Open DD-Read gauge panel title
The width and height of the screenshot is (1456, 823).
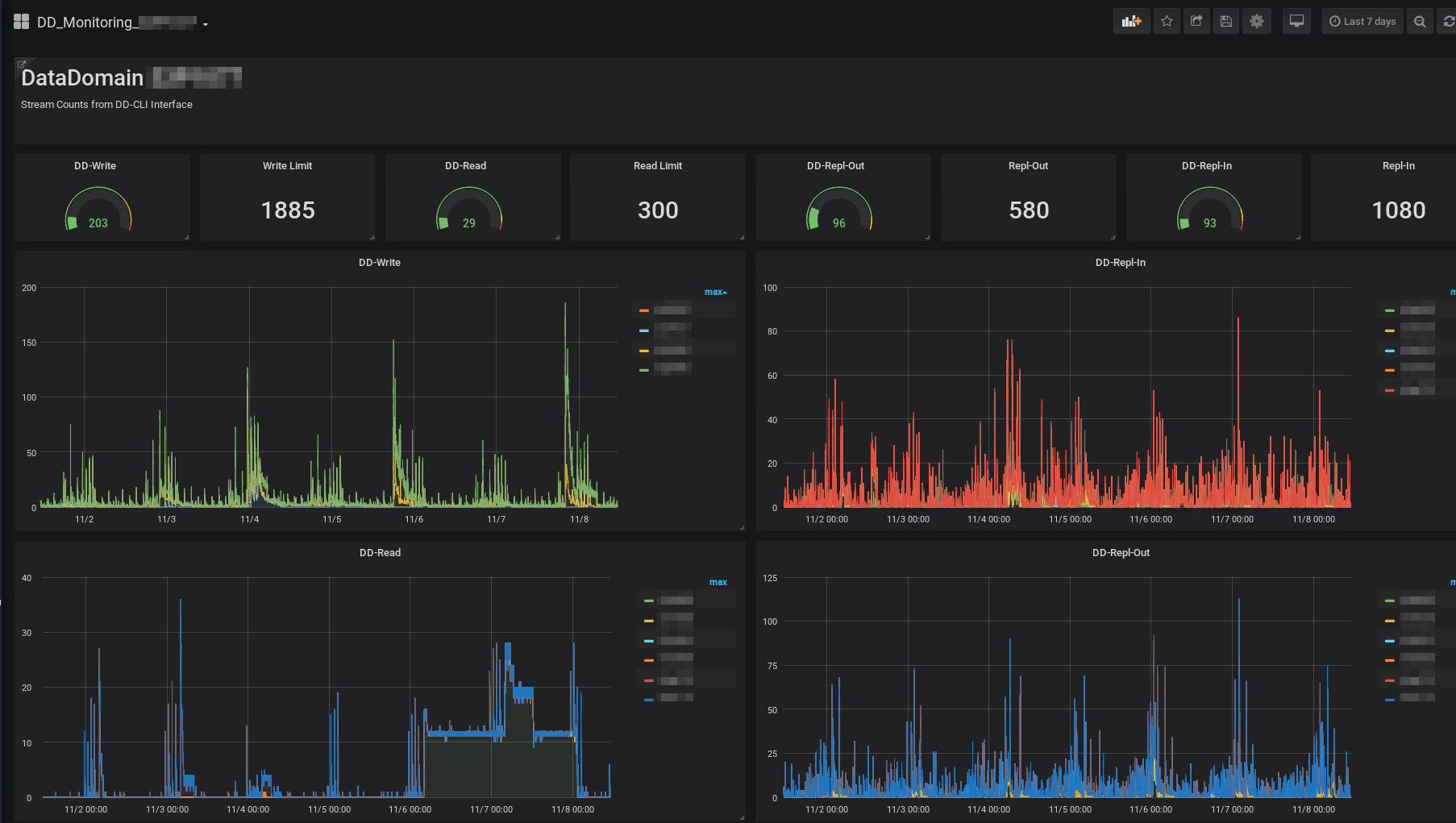[x=465, y=166]
